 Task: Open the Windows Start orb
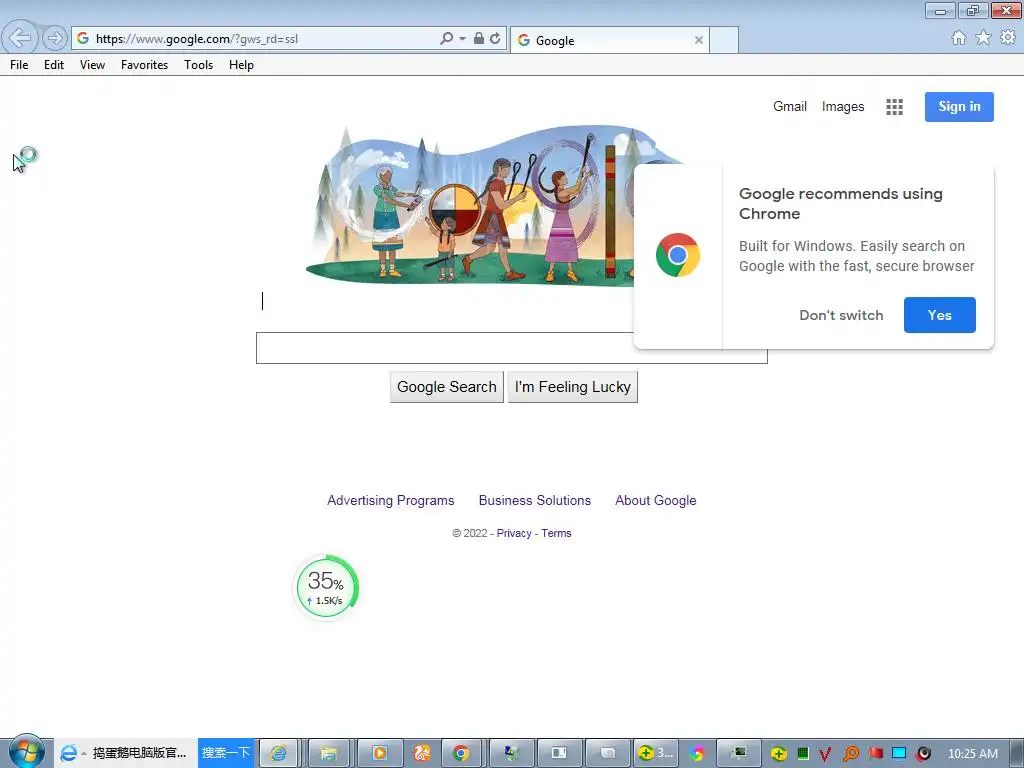tap(26, 751)
